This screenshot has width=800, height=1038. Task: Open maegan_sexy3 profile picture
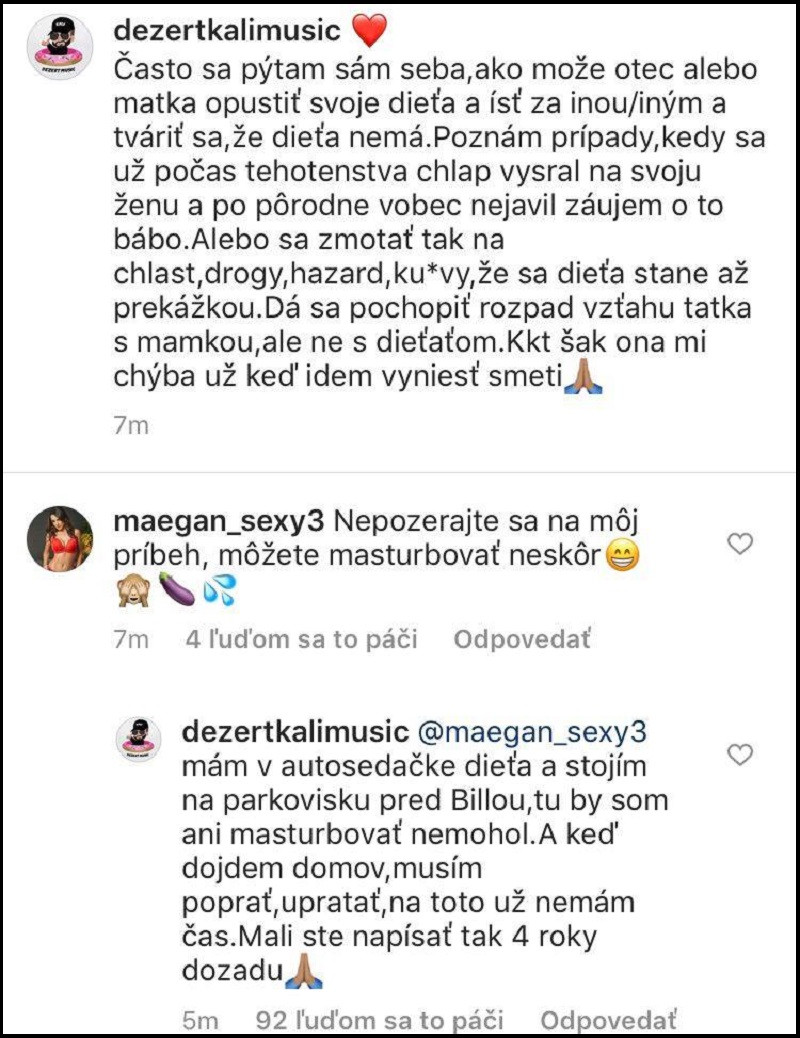[60, 538]
